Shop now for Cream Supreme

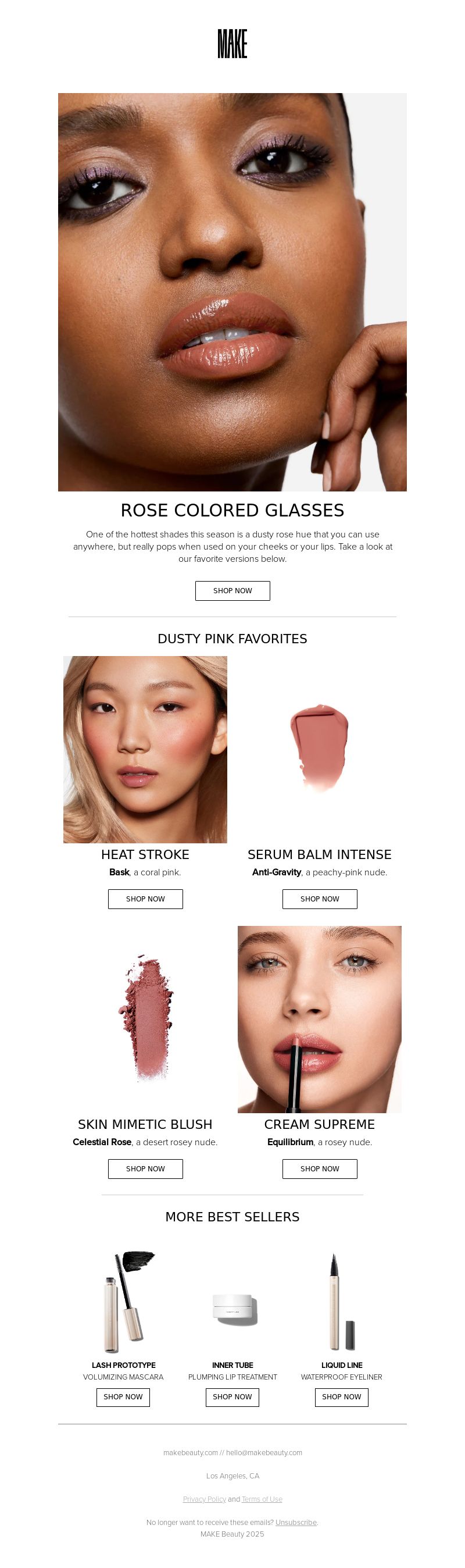(x=320, y=1168)
